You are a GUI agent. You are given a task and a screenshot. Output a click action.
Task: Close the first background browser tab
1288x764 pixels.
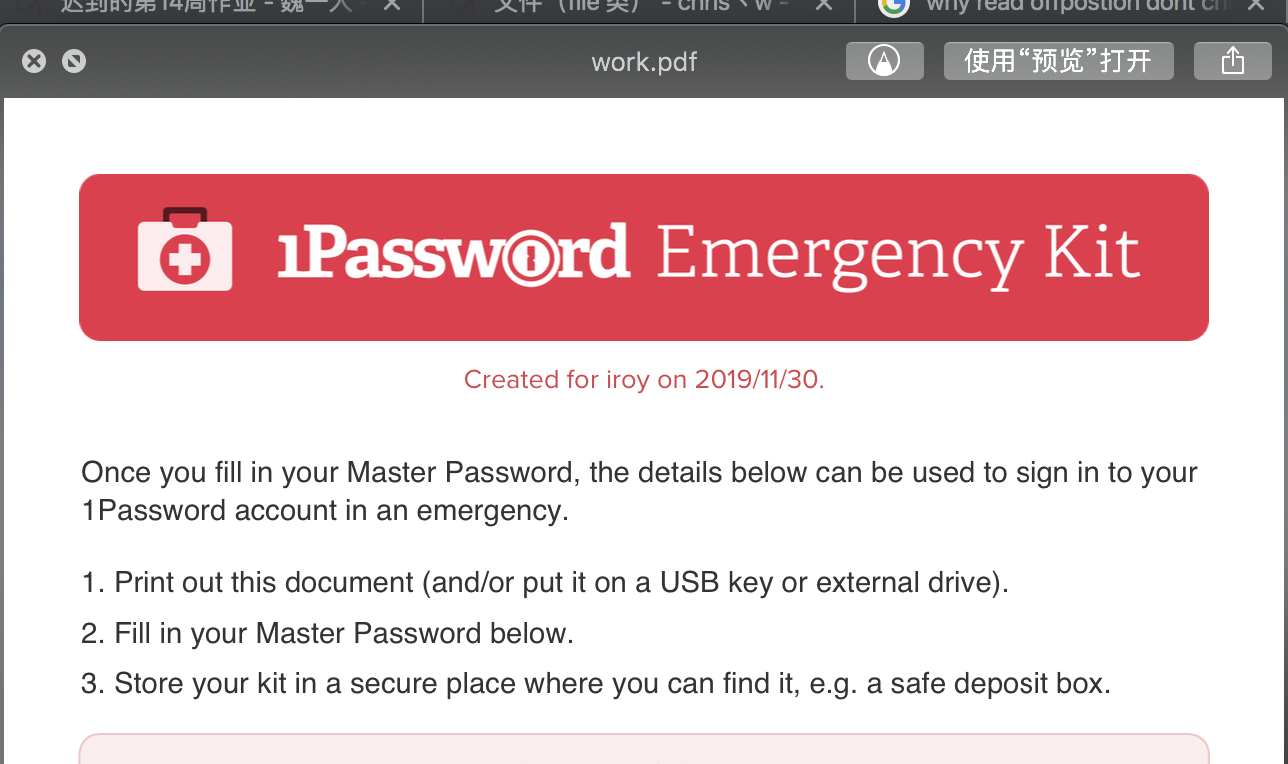pyautogui.click(x=392, y=6)
